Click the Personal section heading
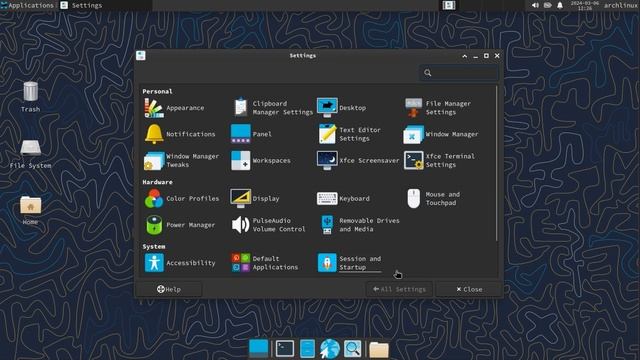The image size is (640, 360). pos(157,91)
